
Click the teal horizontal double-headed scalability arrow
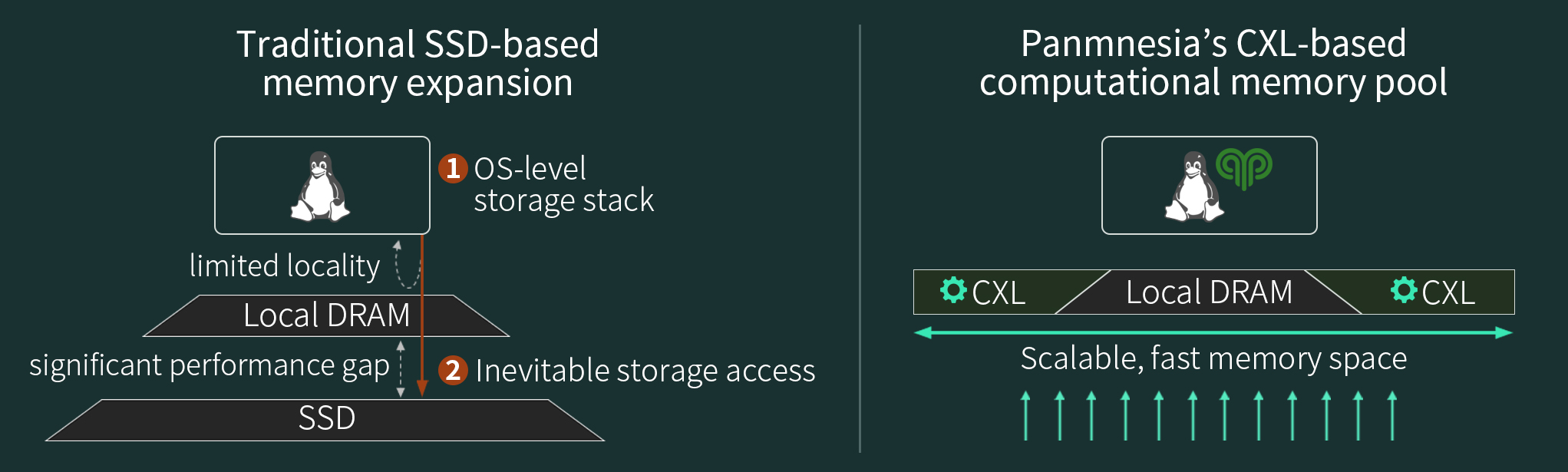coord(1213,332)
